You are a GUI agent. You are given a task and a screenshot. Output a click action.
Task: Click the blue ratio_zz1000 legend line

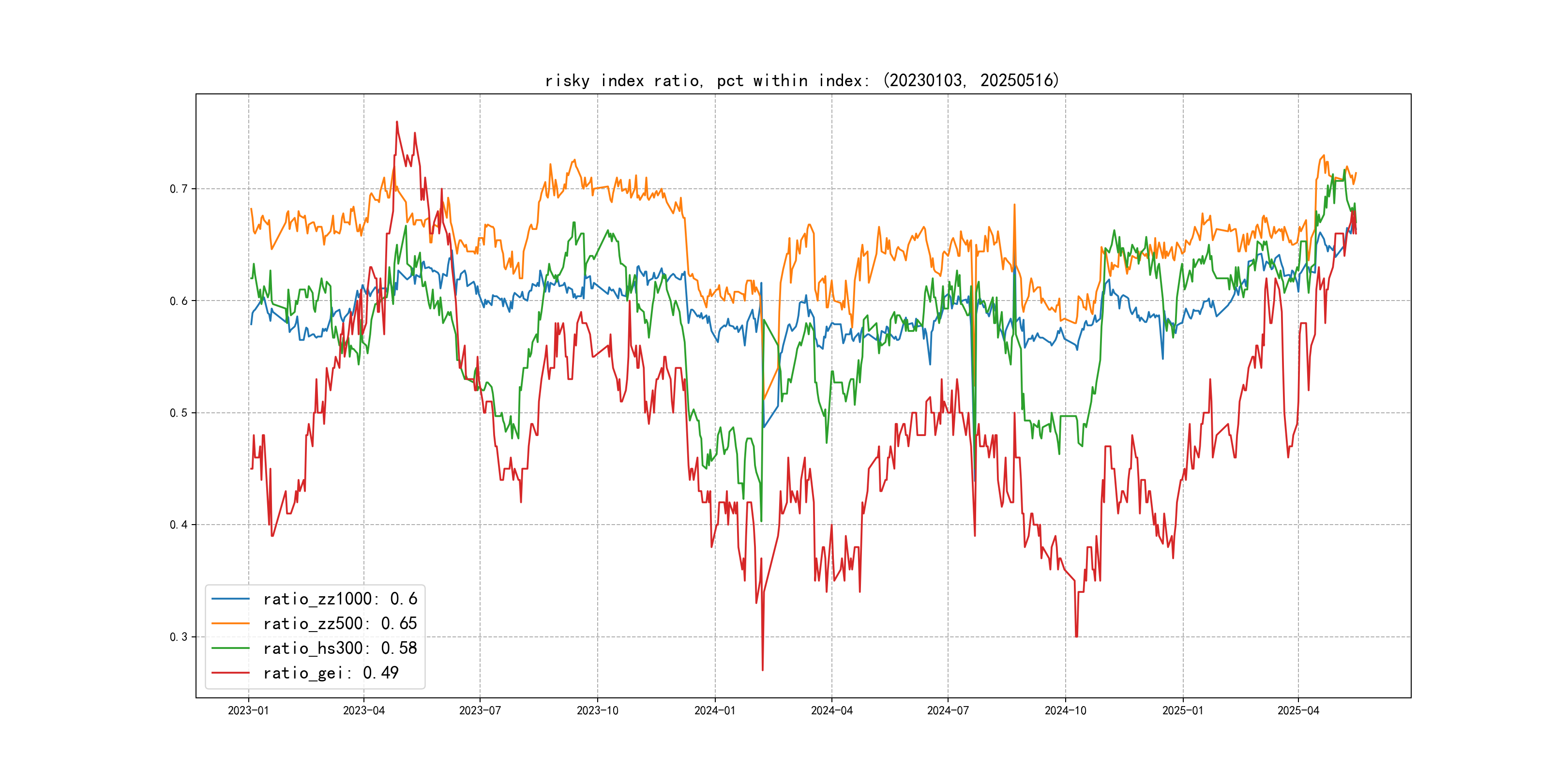click(x=230, y=599)
